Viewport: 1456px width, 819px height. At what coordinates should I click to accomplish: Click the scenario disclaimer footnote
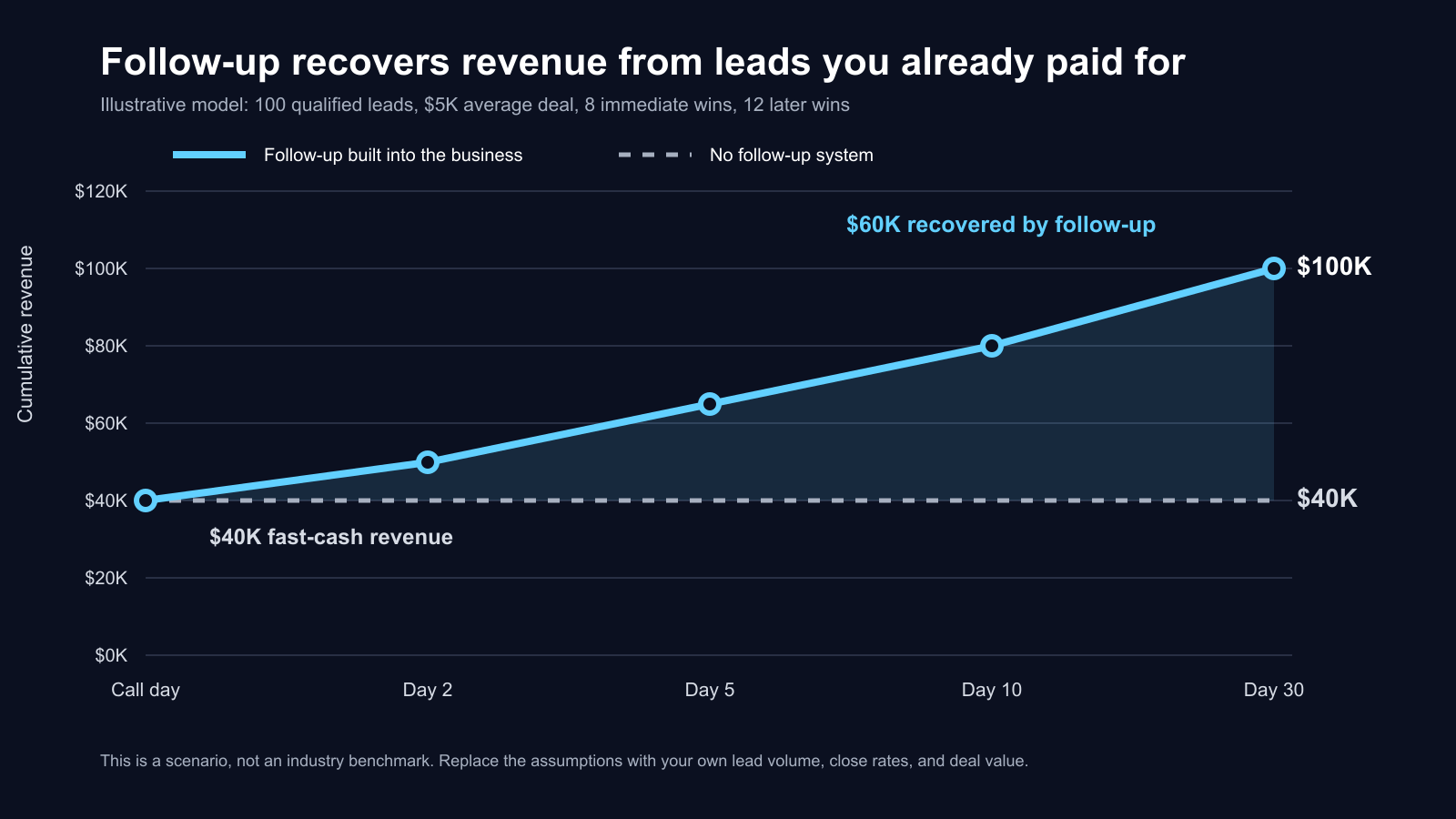pyautogui.click(x=564, y=761)
